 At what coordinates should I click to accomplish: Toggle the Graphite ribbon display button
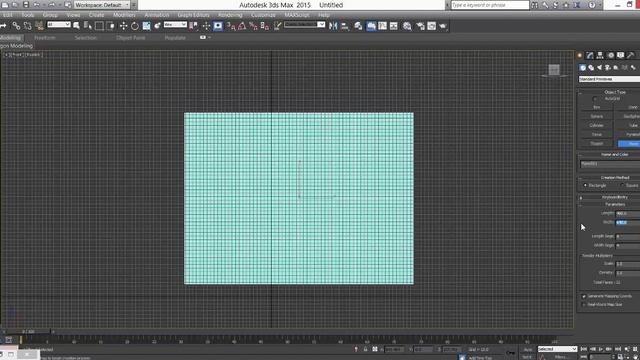tap(371, 26)
